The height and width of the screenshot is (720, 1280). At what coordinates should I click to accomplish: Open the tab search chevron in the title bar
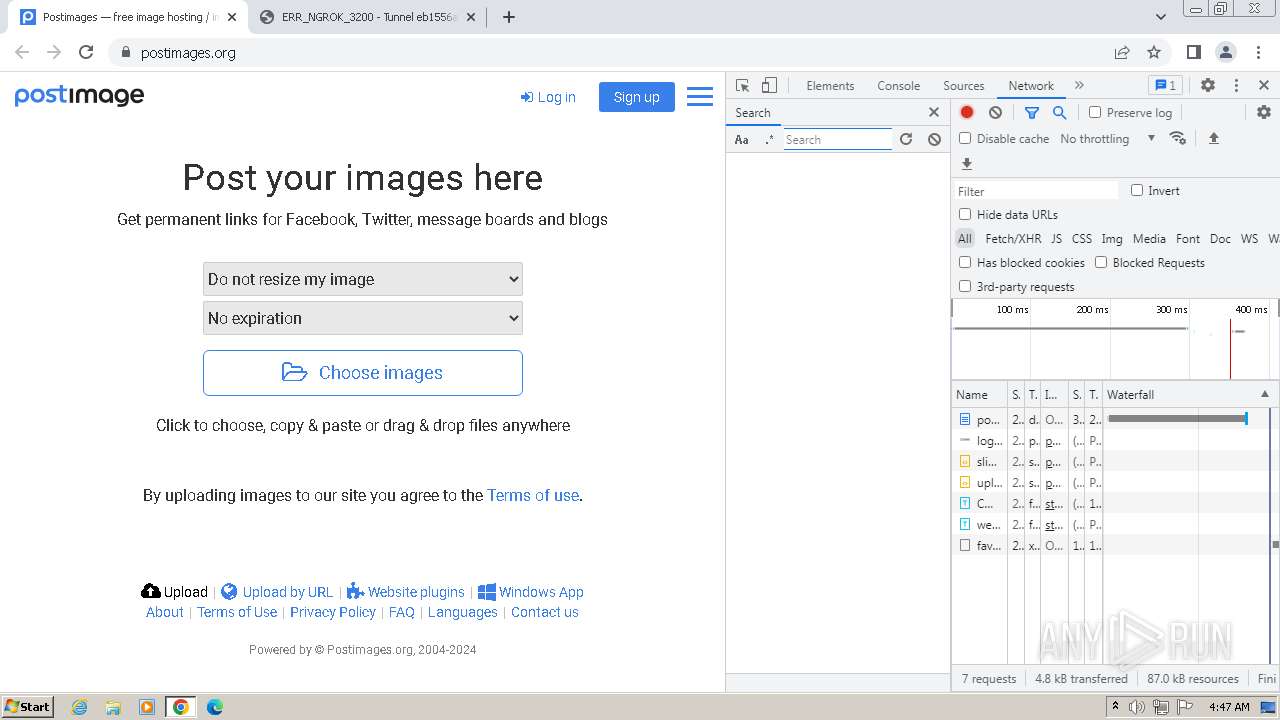click(x=1161, y=17)
